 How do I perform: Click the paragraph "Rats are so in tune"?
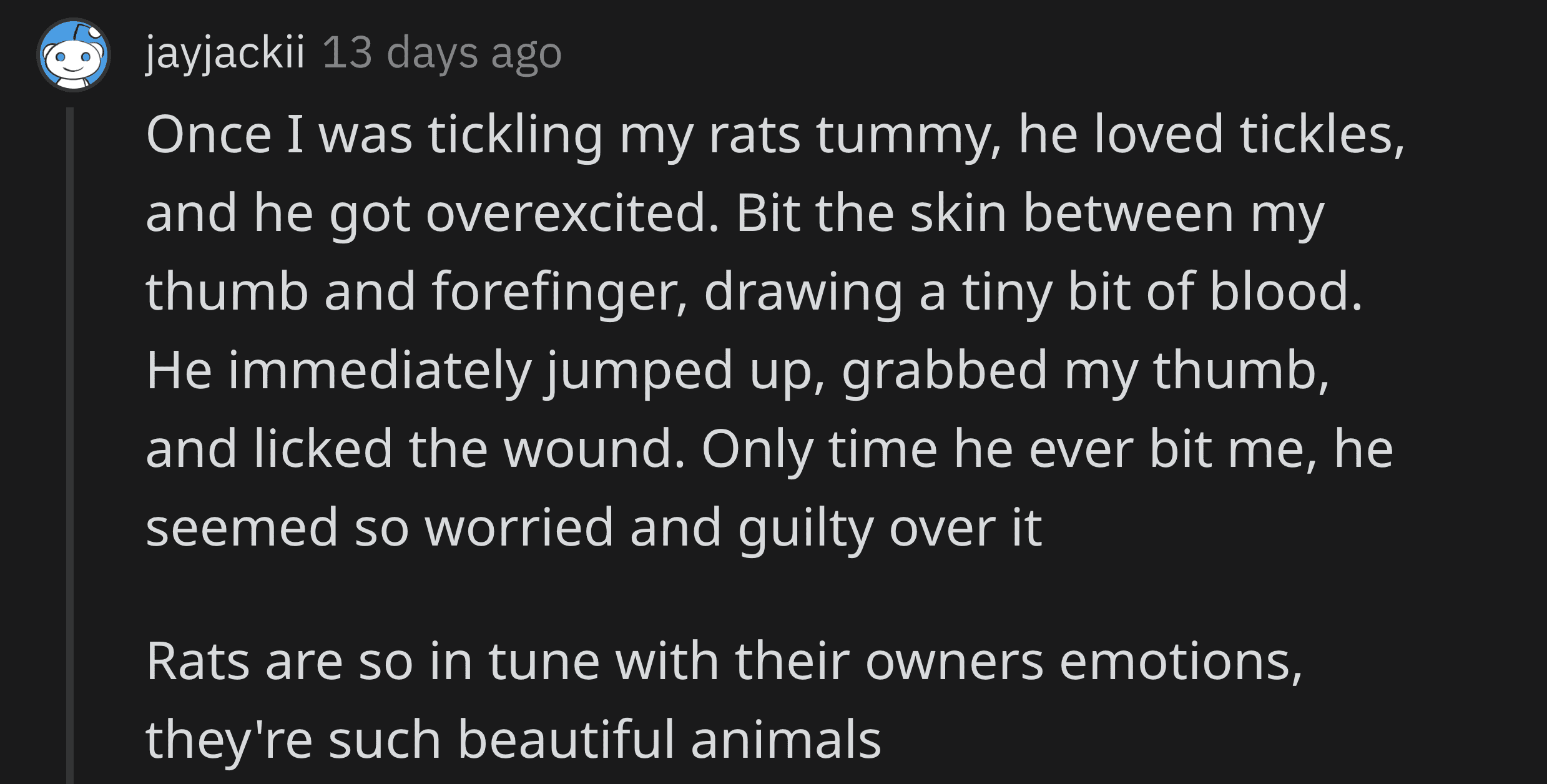click(724, 700)
